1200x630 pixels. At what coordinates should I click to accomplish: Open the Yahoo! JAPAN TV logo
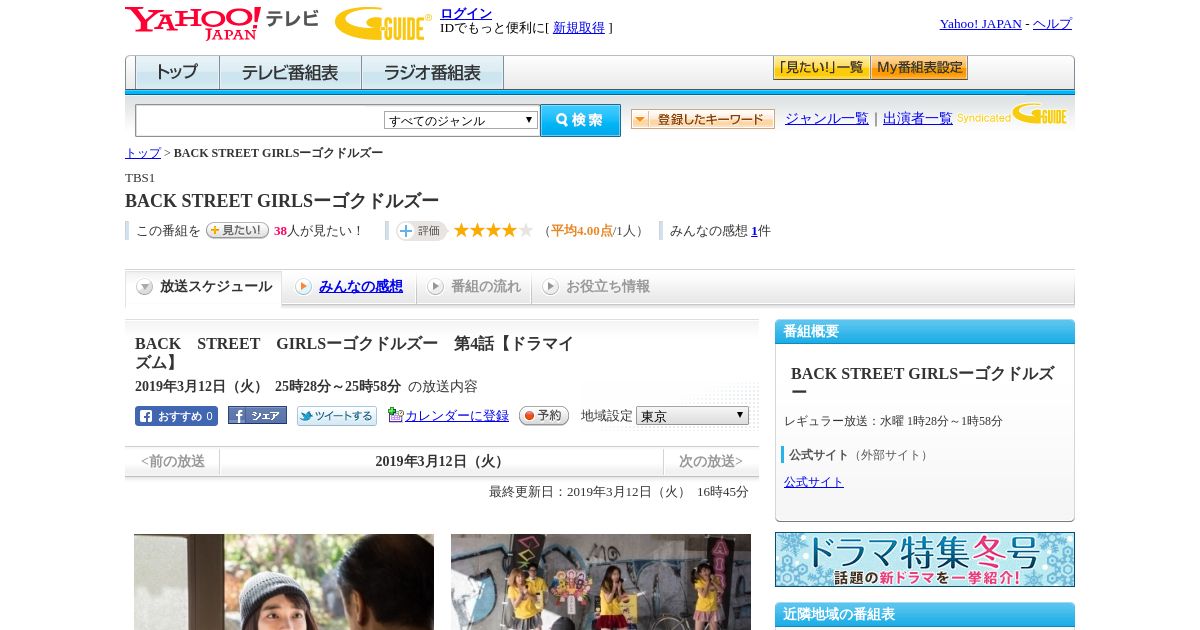pos(221,23)
